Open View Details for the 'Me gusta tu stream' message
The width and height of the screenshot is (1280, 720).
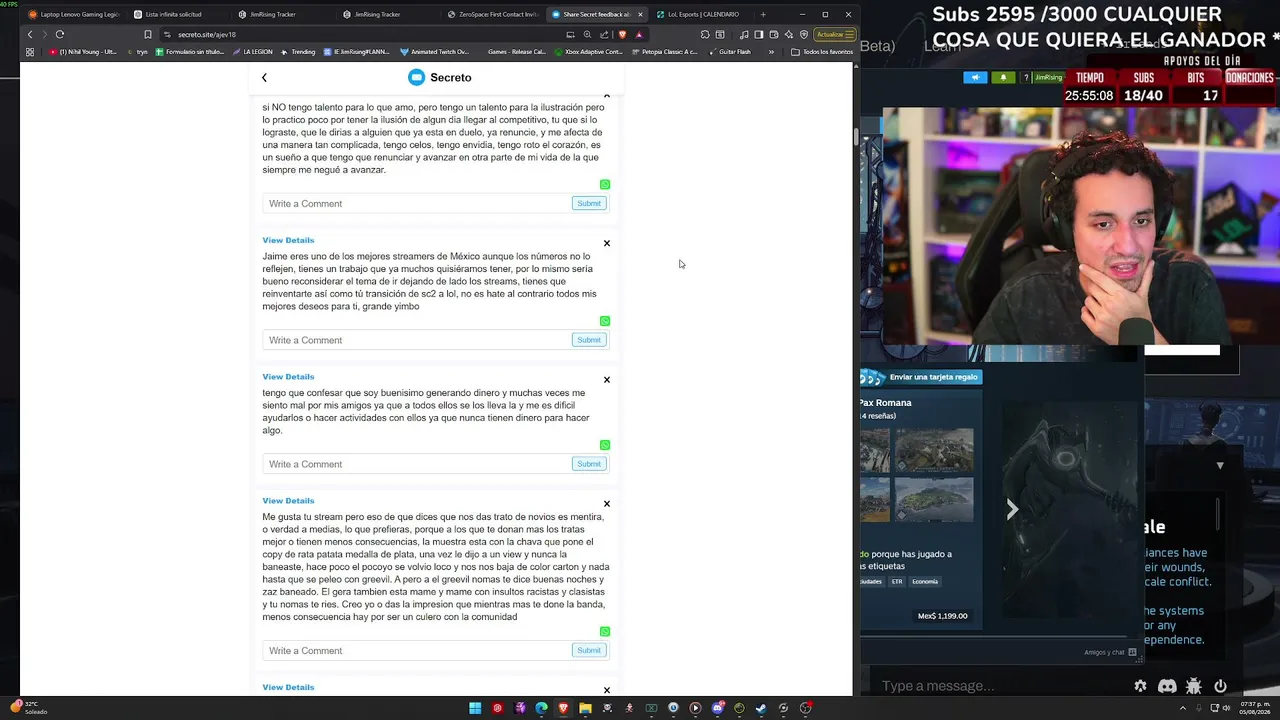(288, 501)
